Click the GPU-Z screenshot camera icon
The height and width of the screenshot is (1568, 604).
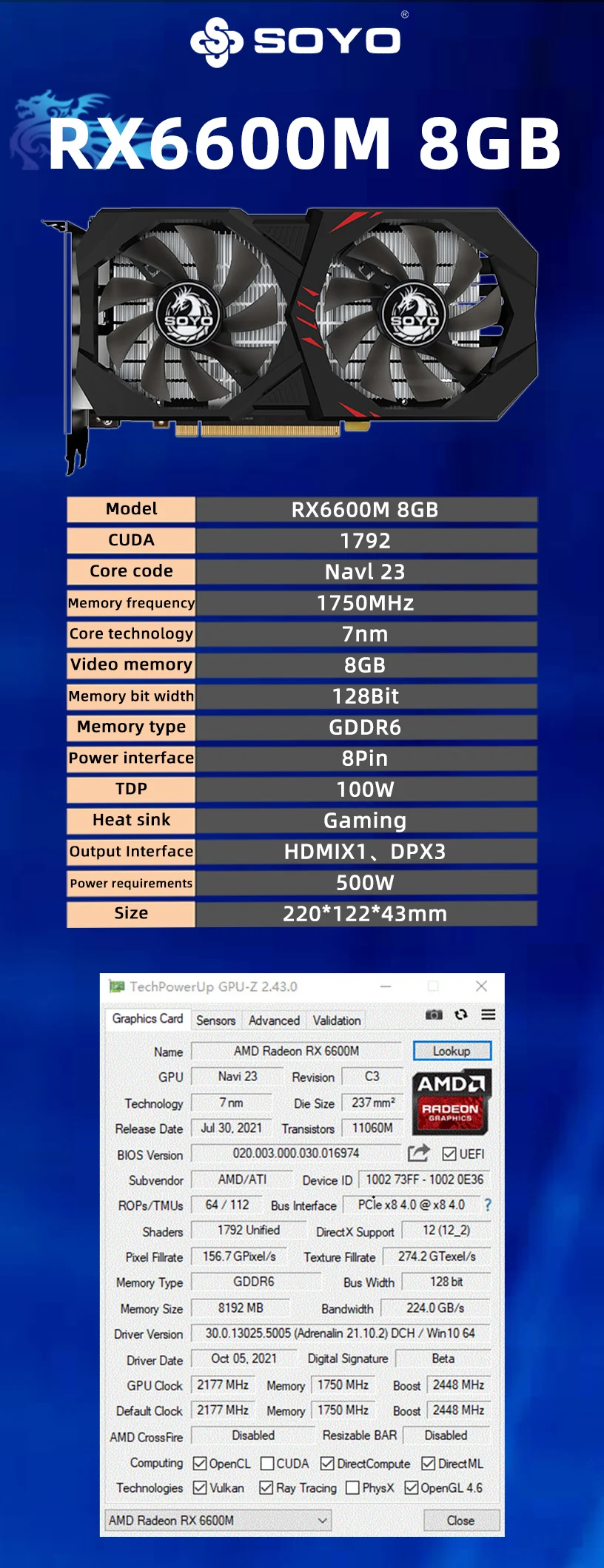434,1015
